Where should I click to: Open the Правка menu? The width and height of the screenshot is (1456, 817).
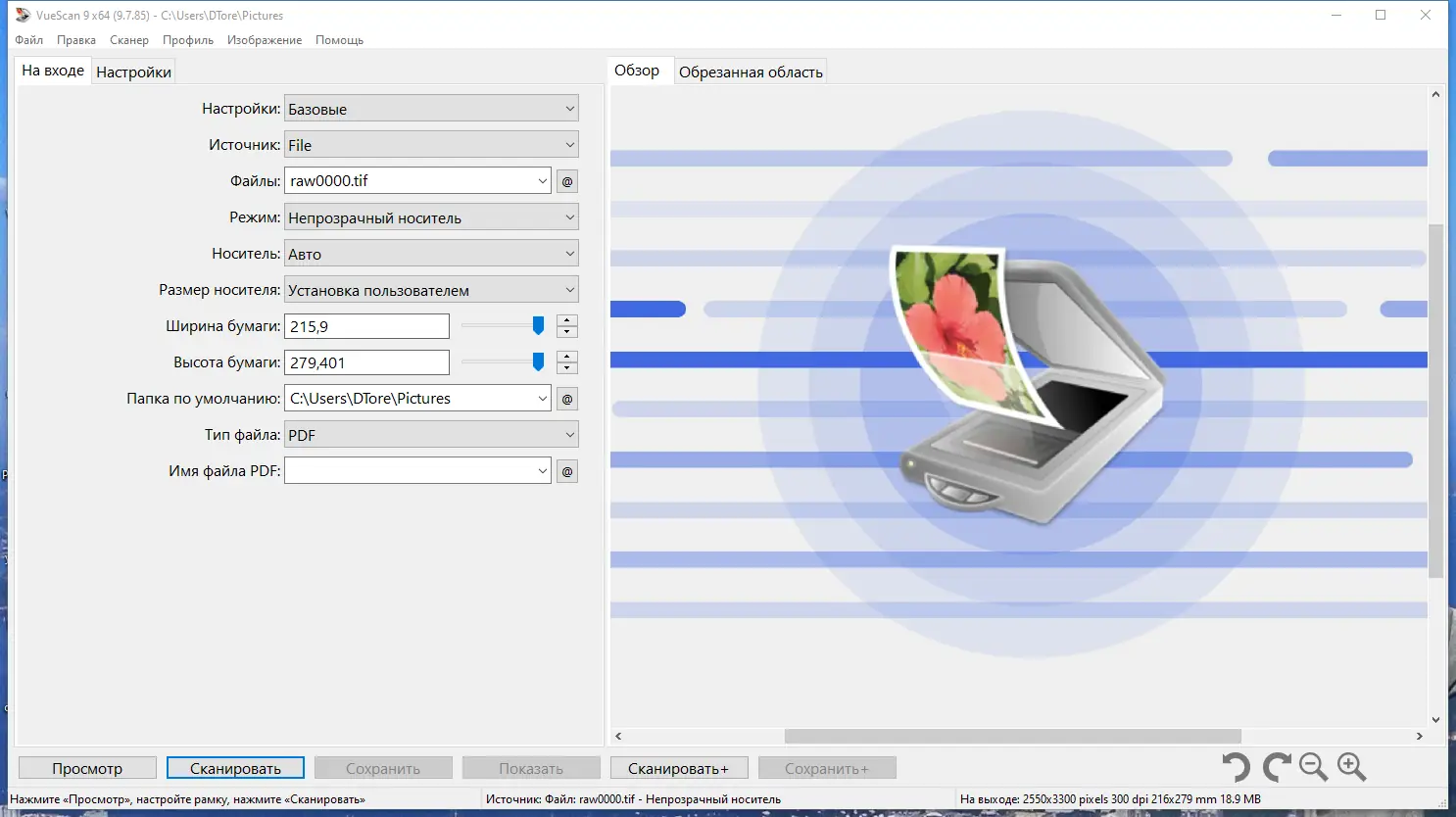point(76,40)
